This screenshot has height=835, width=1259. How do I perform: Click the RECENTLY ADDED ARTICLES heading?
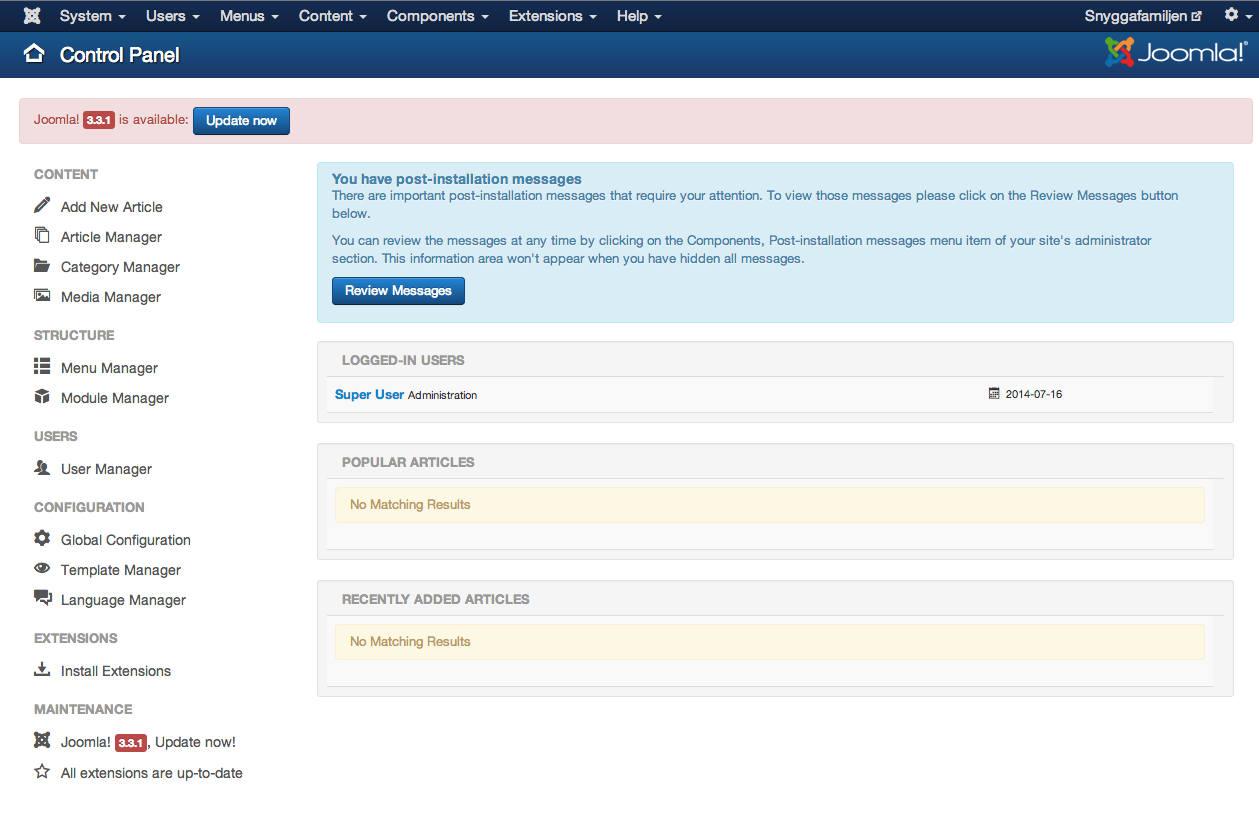click(436, 599)
